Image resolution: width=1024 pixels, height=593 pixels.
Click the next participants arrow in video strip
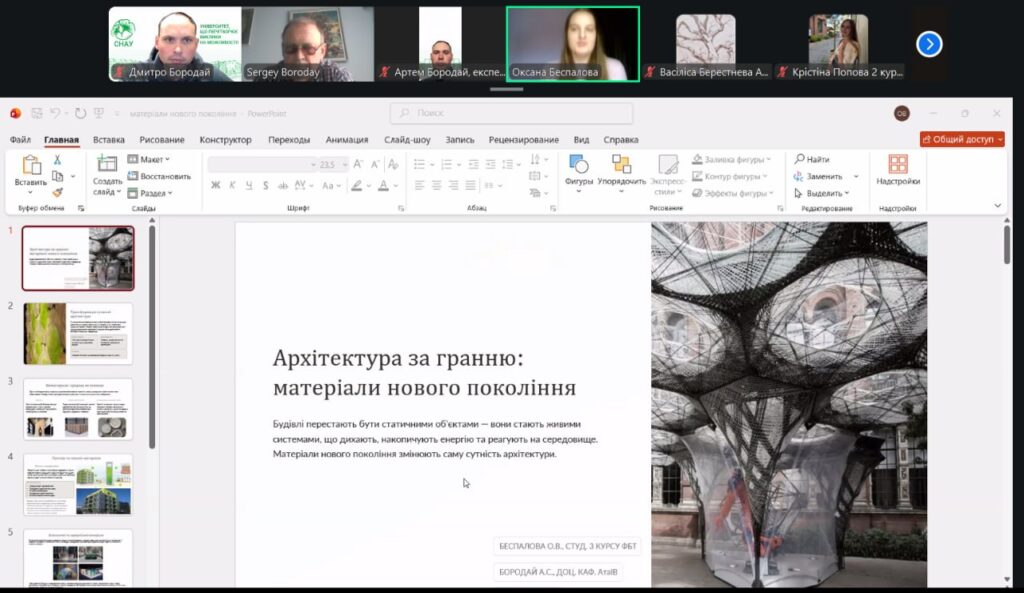(x=929, y=44)
